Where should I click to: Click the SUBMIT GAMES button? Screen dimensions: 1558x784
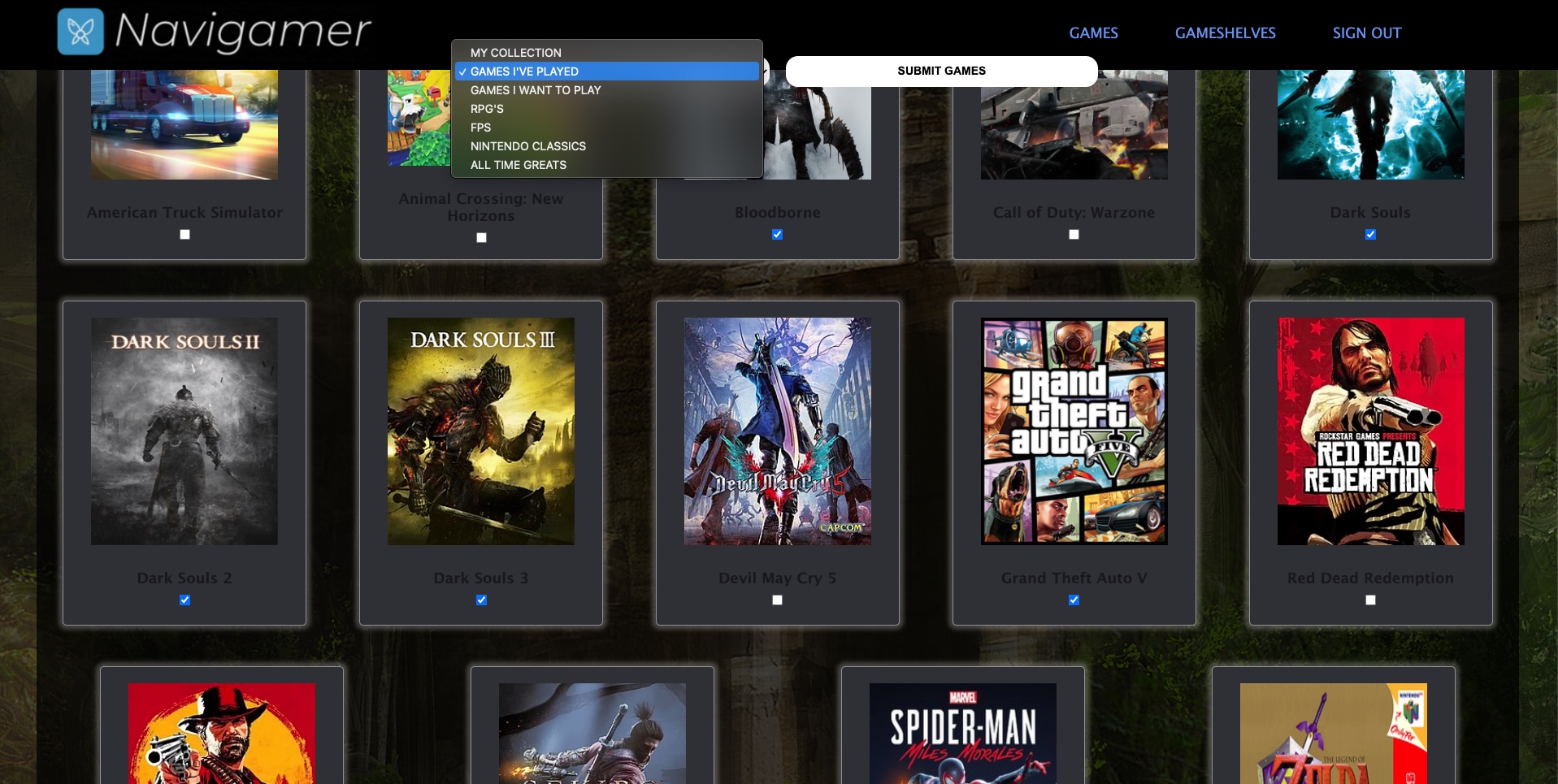click(x=941, y=71)
